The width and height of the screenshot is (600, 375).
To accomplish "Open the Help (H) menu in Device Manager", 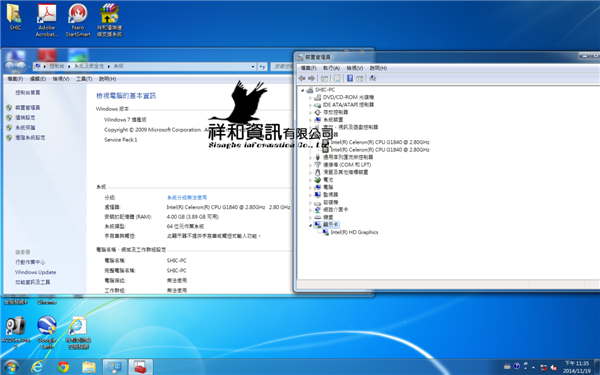I will click(378, 68).
